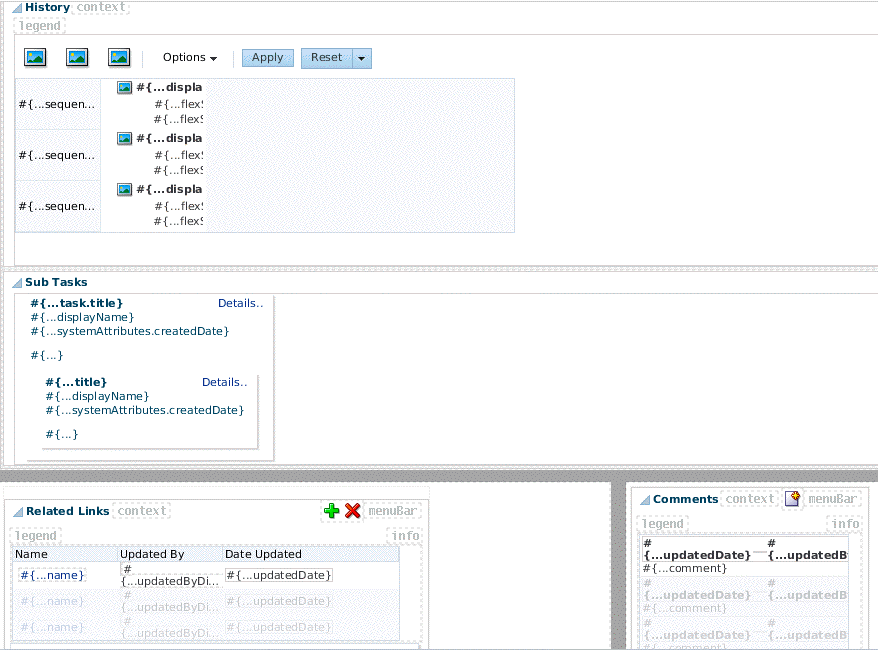The height and width of the screenshot is (650, 878).
Task: Click the second image icon in History toolbar
Action: (78, 58)
